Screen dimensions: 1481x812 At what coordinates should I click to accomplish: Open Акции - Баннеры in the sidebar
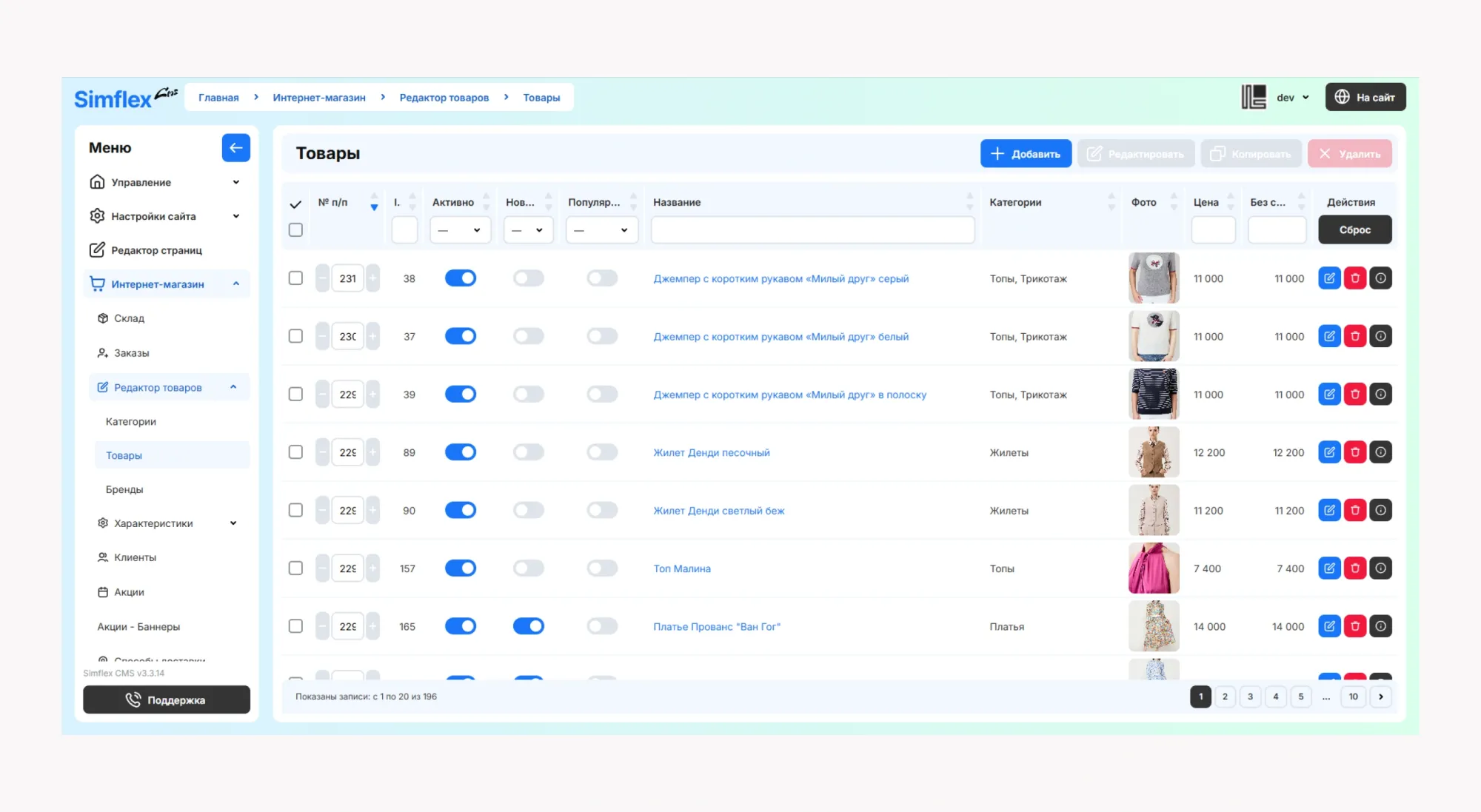(x=138, y=626)
